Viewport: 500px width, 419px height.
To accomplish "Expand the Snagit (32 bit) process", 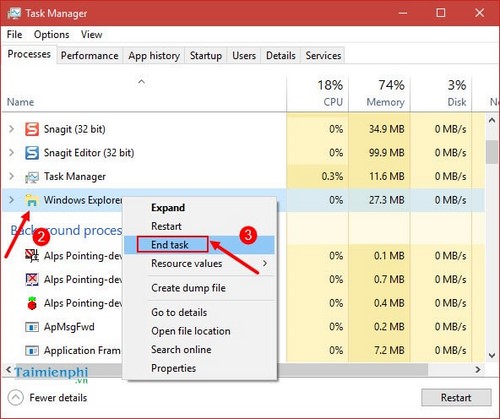I will pyautogui.click(x=12, y=129).
